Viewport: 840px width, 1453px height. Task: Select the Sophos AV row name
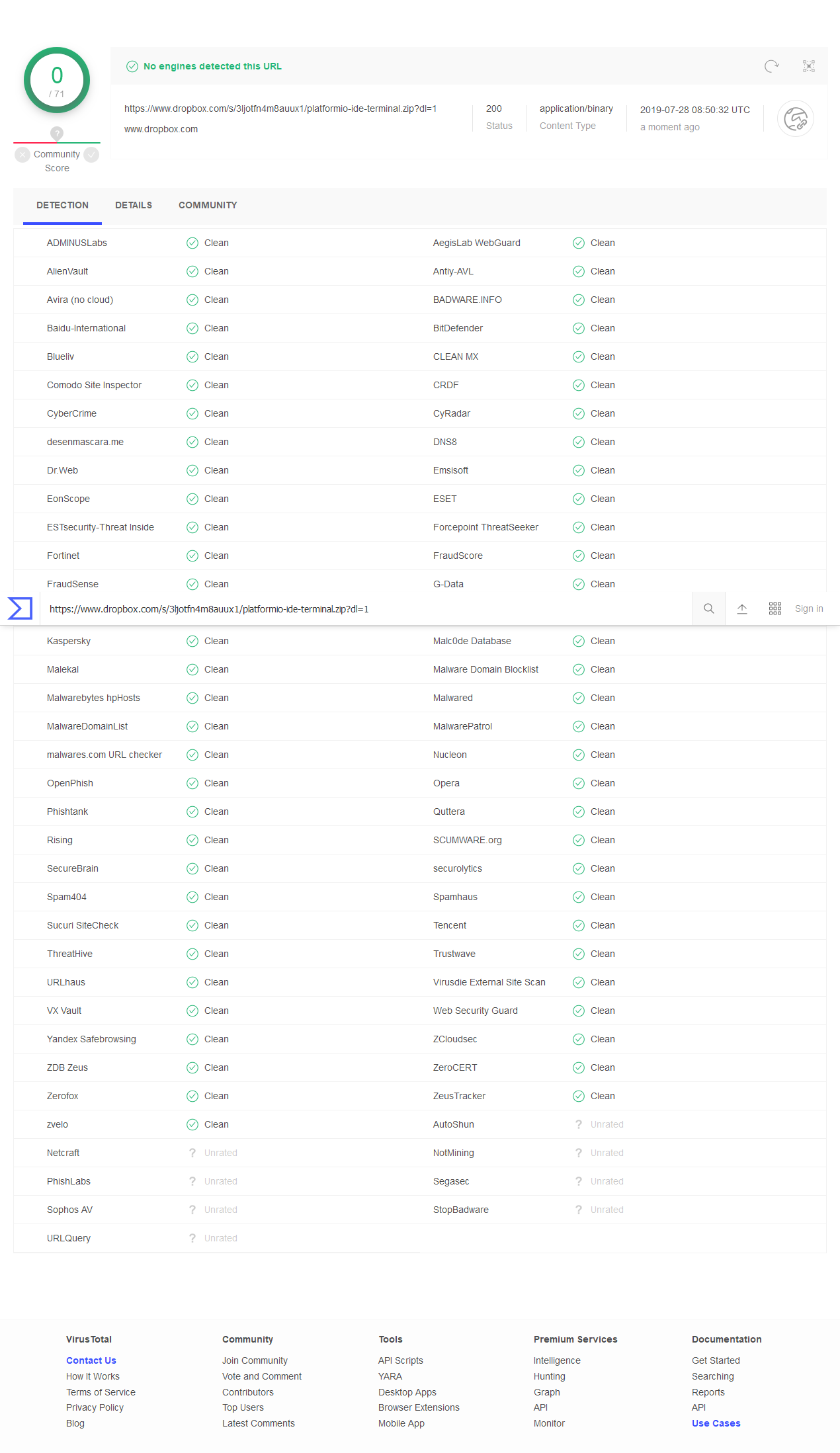pyautogui.click(x=69, y=1210)
